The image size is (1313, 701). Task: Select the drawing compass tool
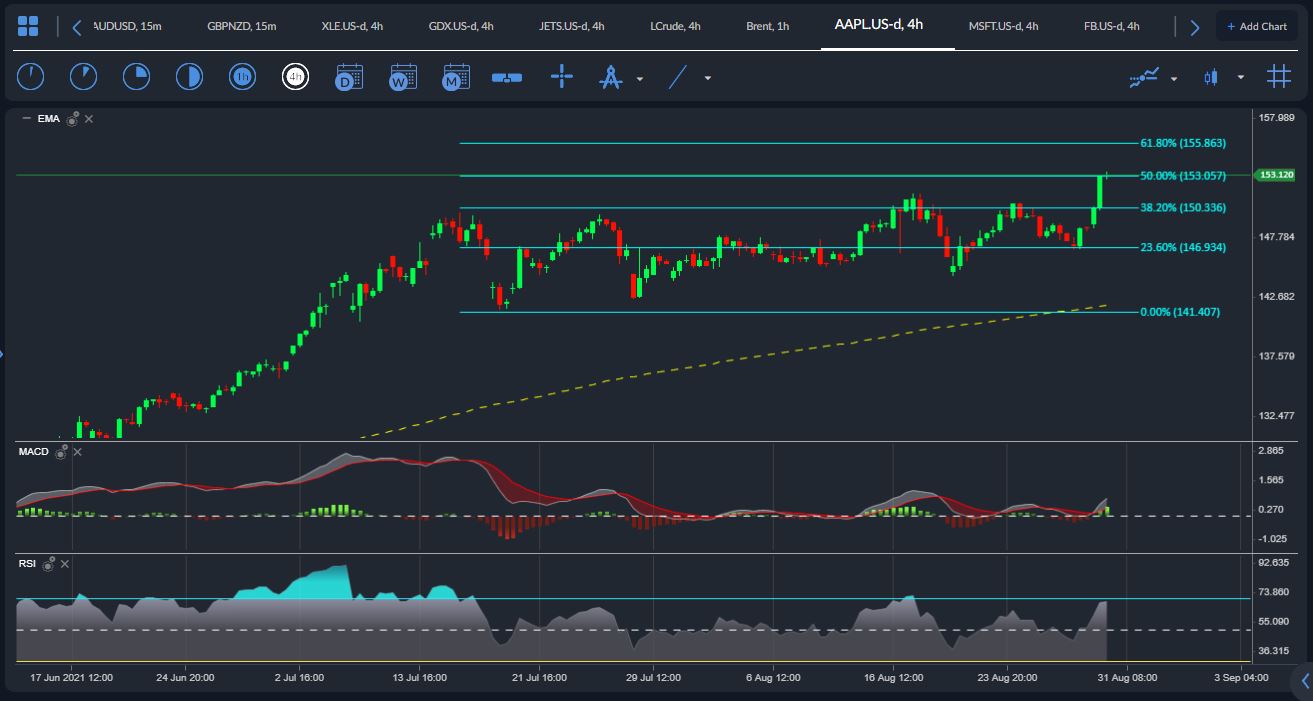point(610,77)
